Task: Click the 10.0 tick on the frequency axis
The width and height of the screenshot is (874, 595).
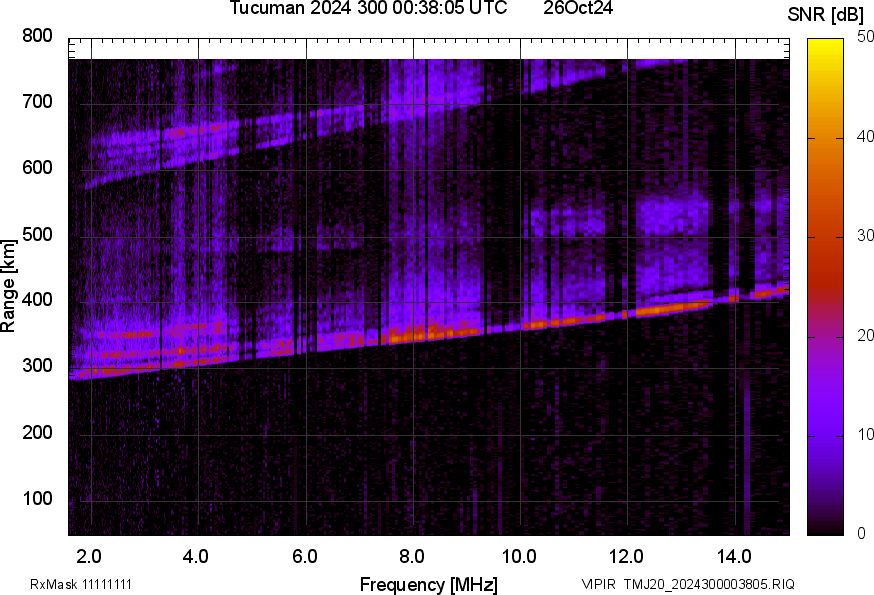Action: (x=519, y=555)
